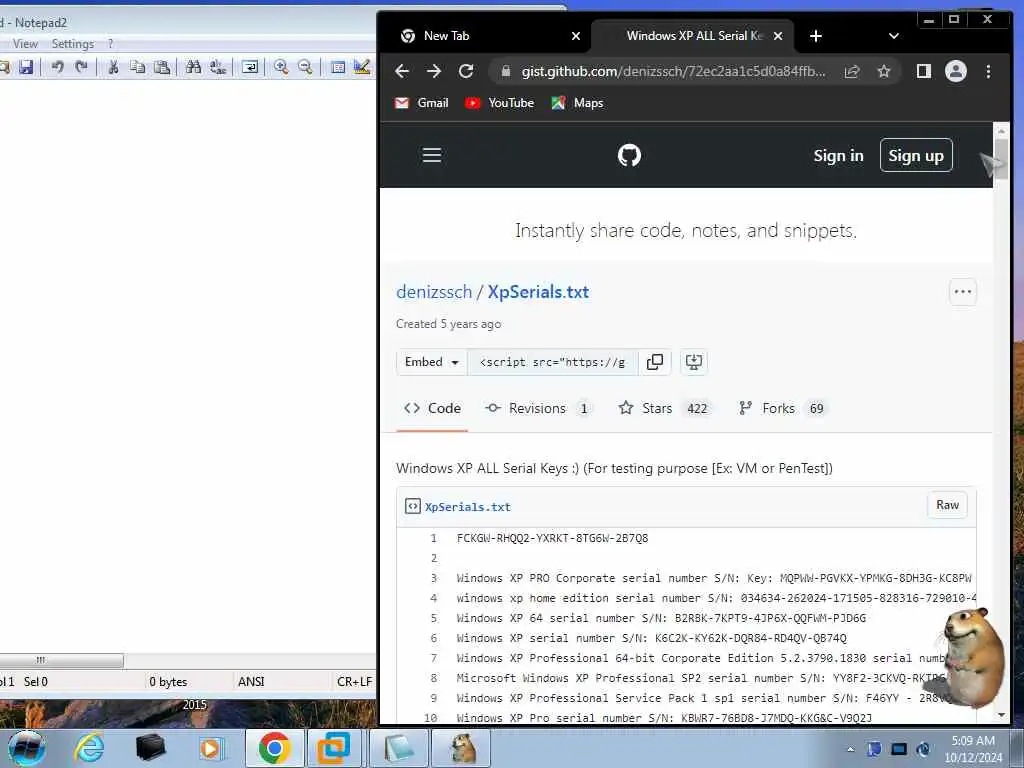Open the Forks tab

782,408
